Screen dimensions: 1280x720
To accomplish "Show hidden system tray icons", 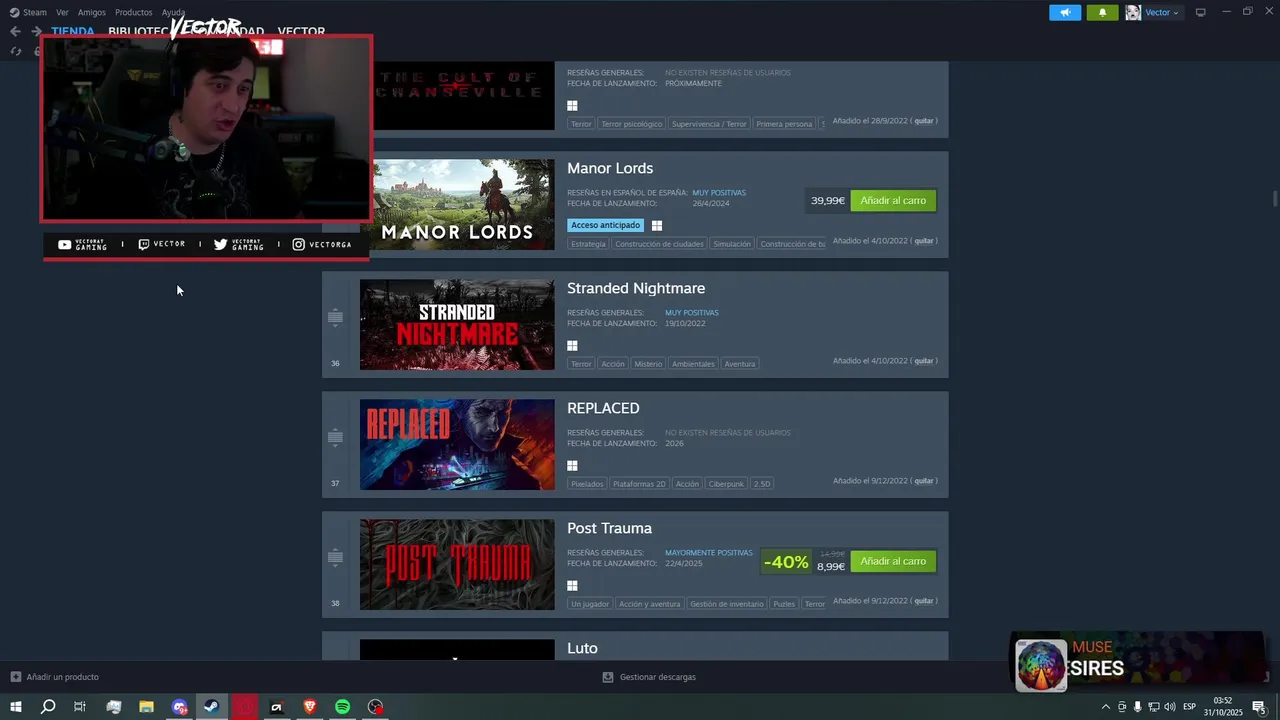I will coord(1105,707).
